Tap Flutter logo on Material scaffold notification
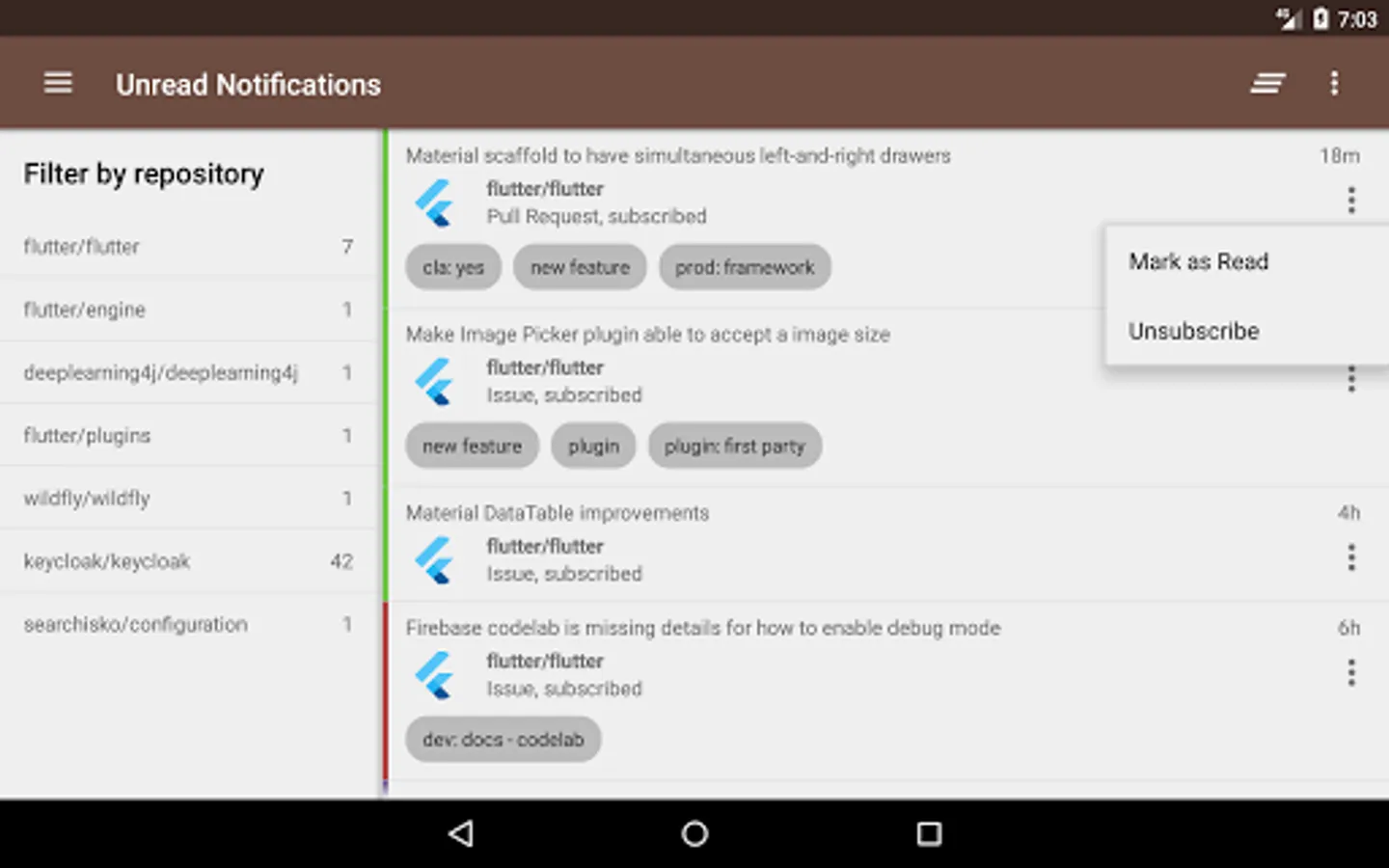 pos(435,203)
